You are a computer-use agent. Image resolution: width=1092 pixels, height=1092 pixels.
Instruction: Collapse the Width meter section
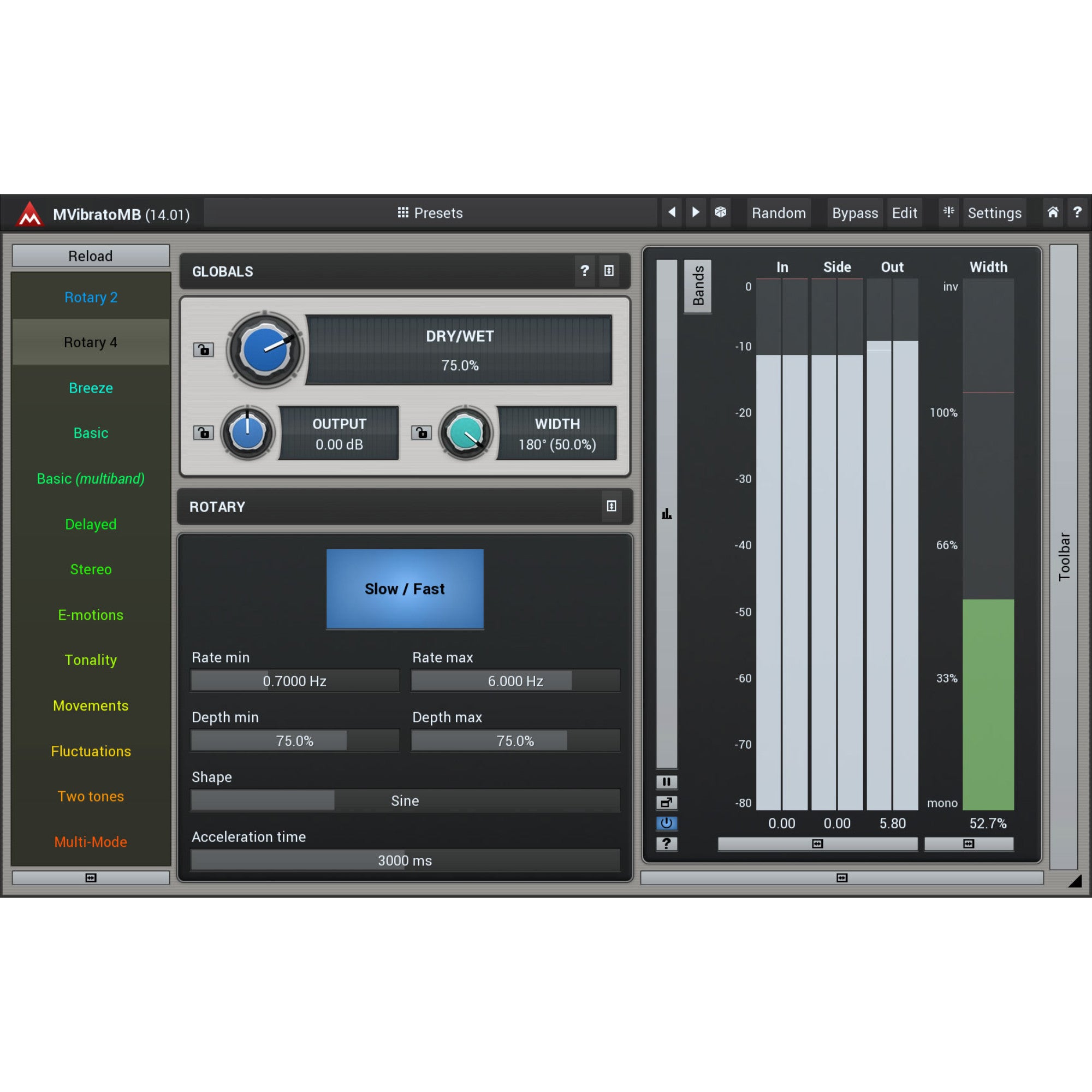pos(969,844)
